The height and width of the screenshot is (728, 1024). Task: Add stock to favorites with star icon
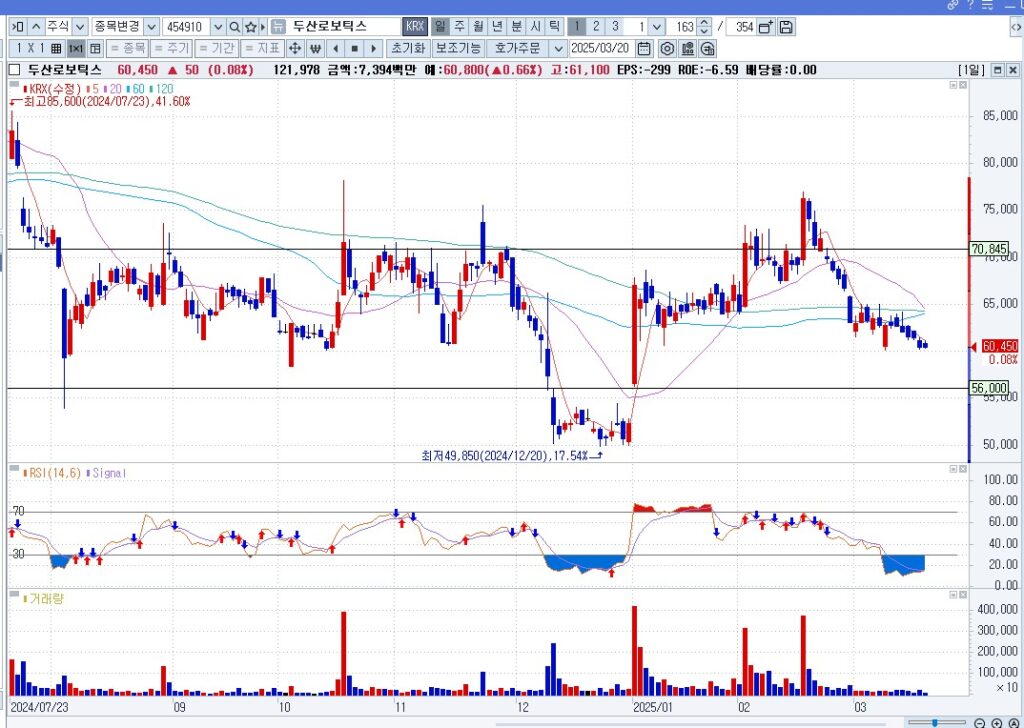(x=251, y=27)
